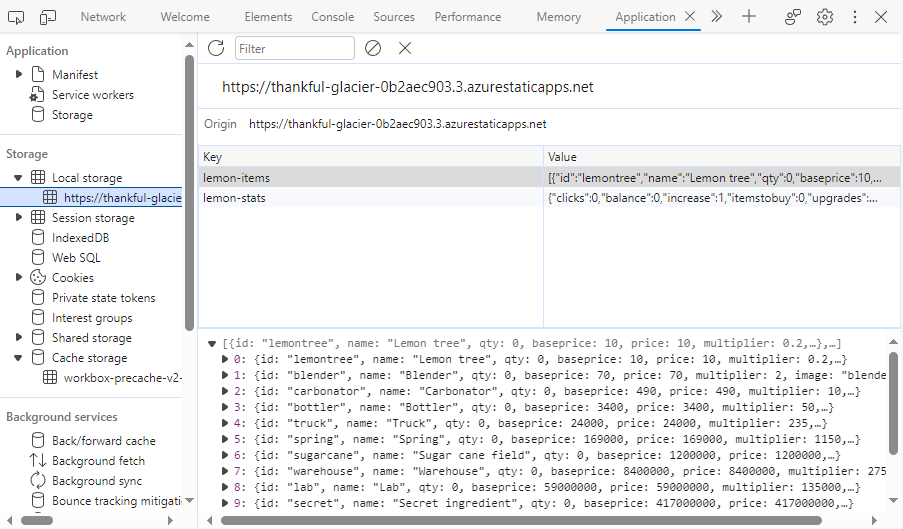Screen dimensions: 903x529
Task: Open the customize DevTools three-dot menu
Action: point(855,17)
